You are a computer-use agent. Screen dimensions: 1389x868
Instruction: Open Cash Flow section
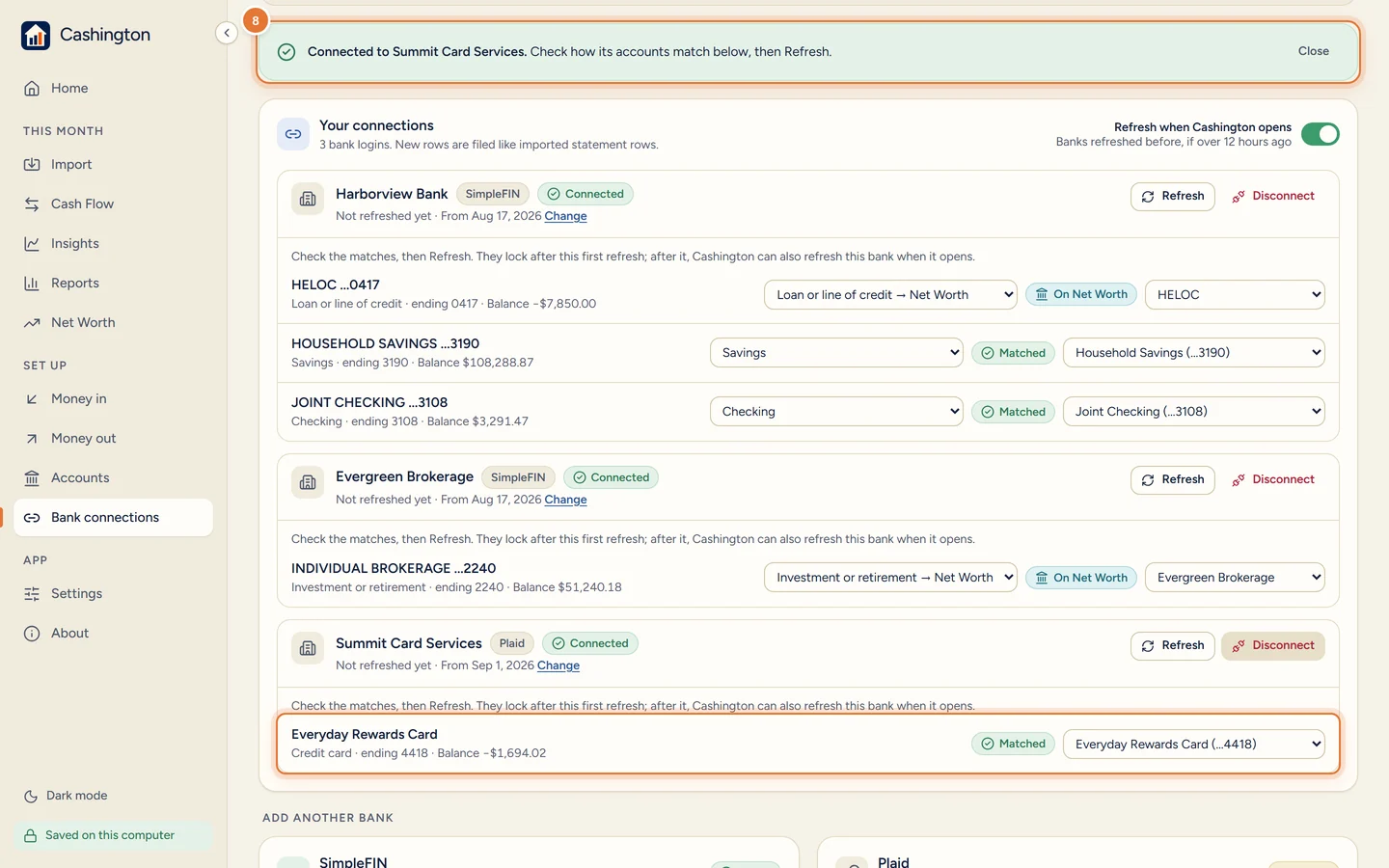pos(113,203)
